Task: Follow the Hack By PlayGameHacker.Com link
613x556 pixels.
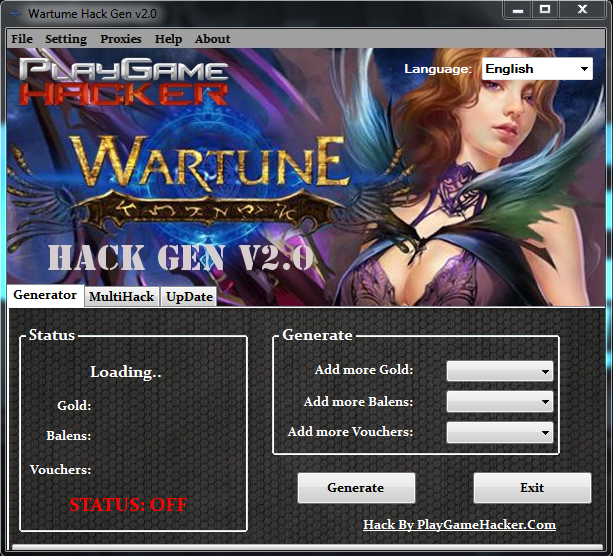Action: click(x=459, y=525)
